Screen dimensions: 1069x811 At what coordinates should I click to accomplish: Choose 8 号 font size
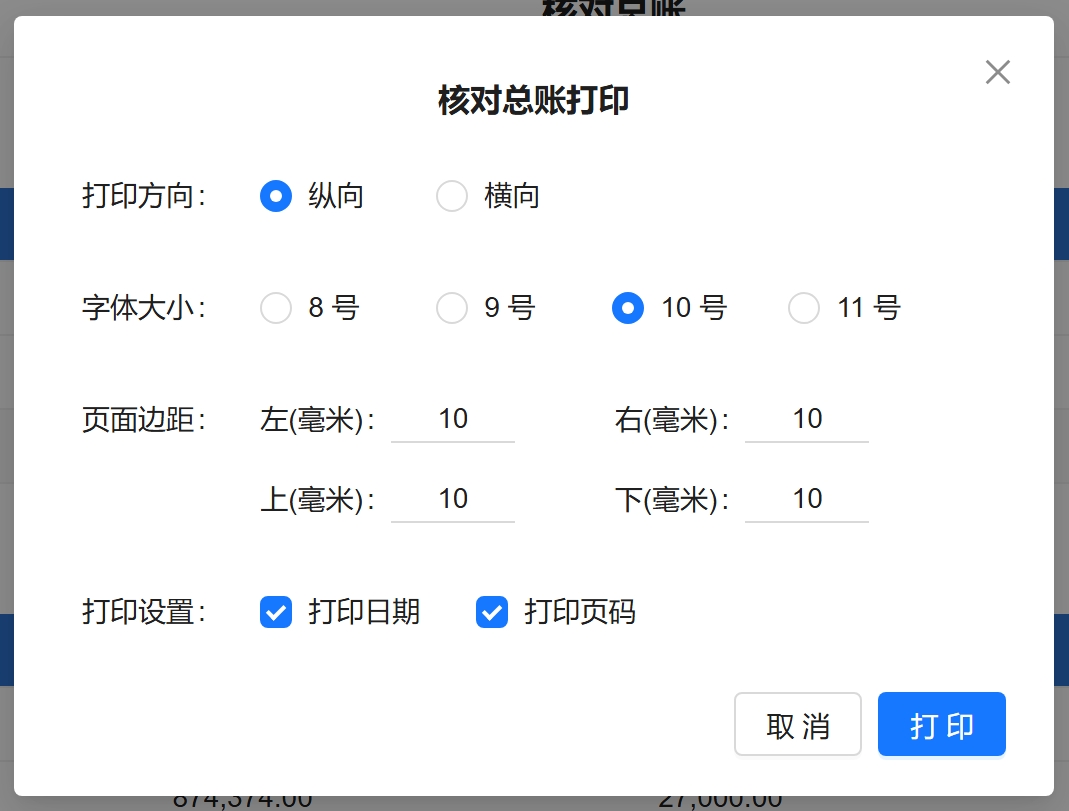pyautogui.click(x=276, y=308)
